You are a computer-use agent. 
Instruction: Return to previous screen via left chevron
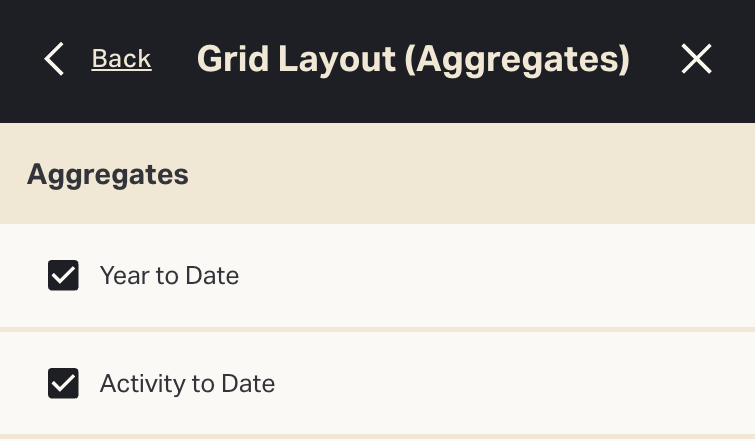54,59
